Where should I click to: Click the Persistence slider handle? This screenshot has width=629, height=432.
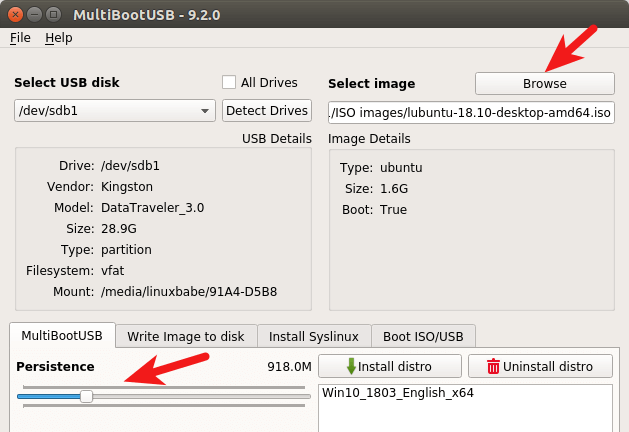[87, 396]
